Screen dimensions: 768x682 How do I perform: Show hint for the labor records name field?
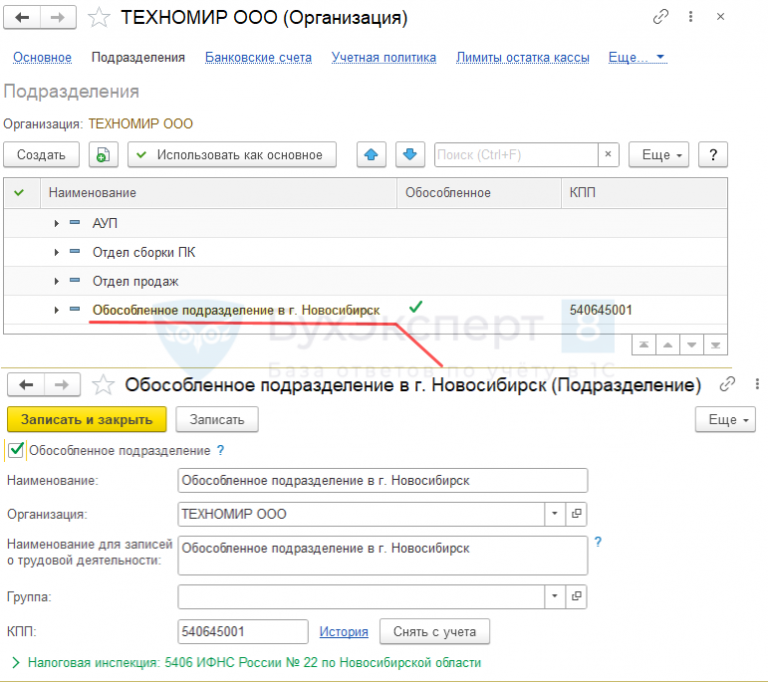click(x=598, y=542)
